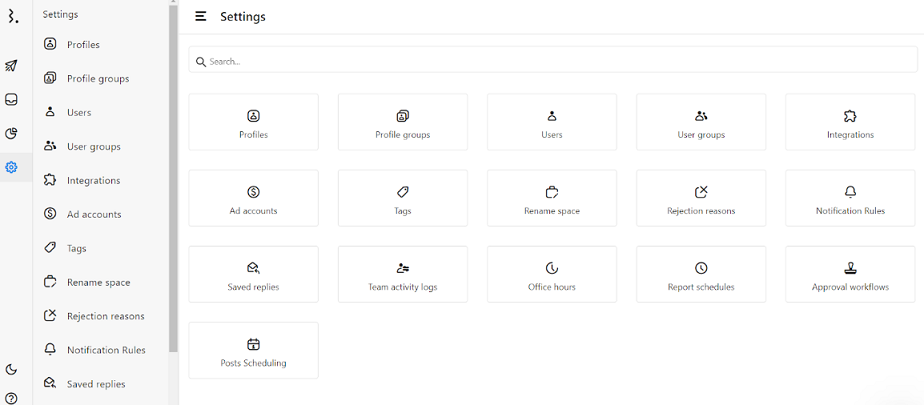Viewport: 924px width, 405px height.
Task: Click the Notification Rules bell in sidebar
Action: coord(50,350)
